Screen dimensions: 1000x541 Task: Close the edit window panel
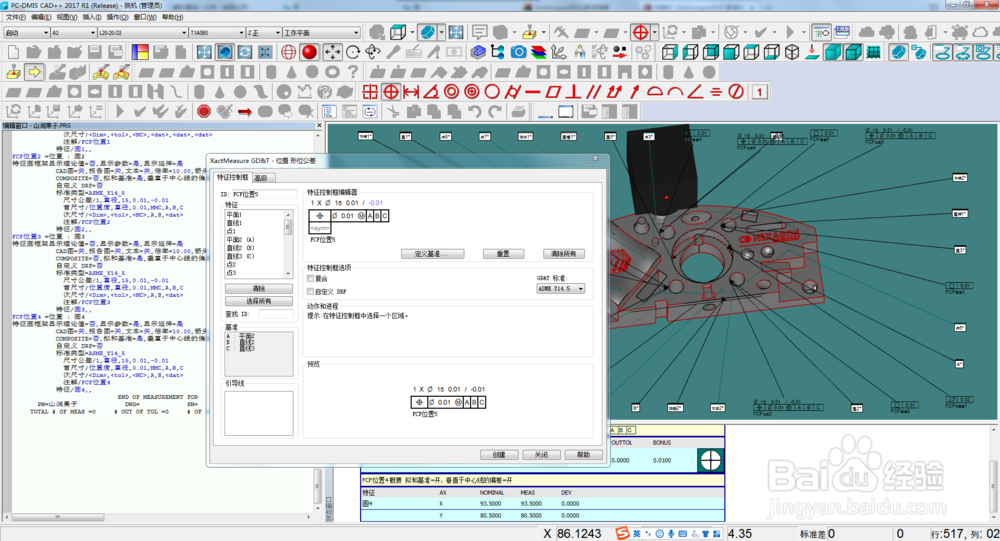[320, 126]
